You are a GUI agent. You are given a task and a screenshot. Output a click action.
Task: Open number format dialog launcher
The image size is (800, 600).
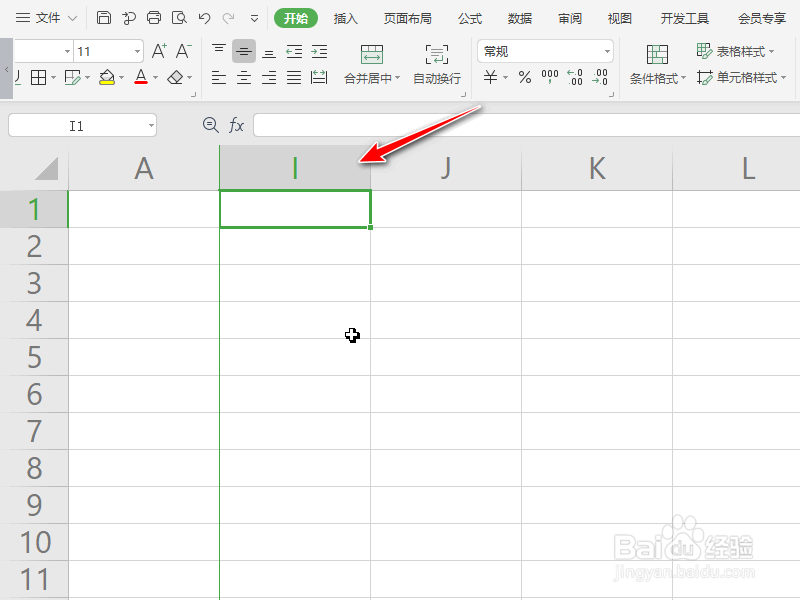pos(611,94)
